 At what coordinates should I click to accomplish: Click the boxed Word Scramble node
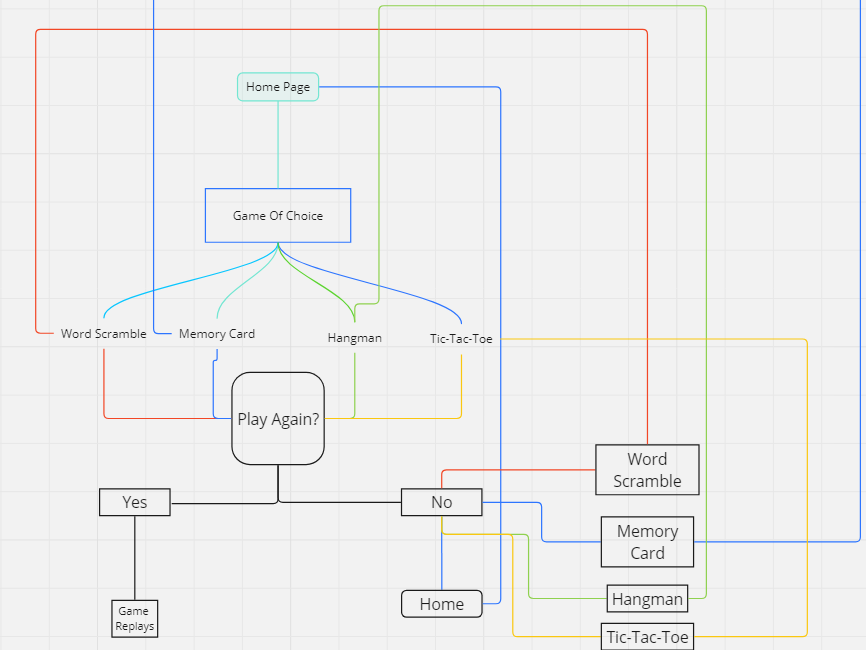(647, 470)
